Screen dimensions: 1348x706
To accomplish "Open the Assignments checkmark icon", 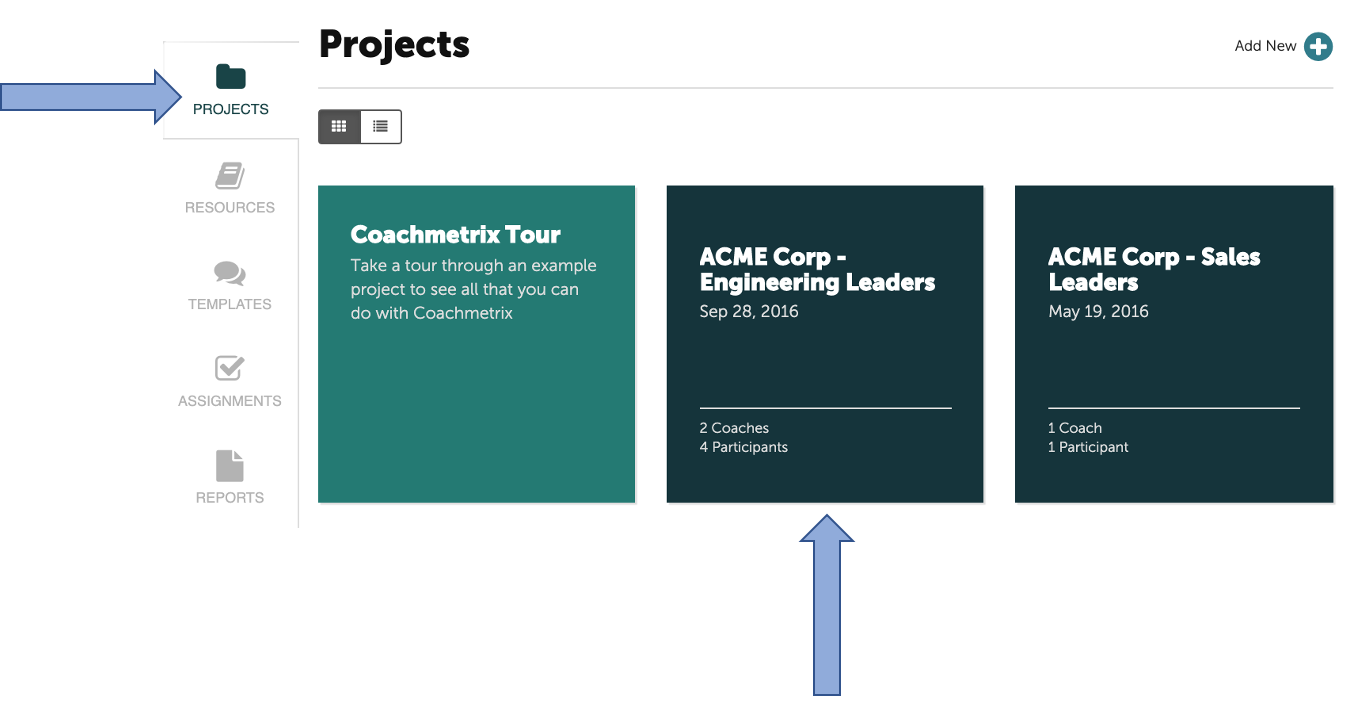I will (230, 368).
